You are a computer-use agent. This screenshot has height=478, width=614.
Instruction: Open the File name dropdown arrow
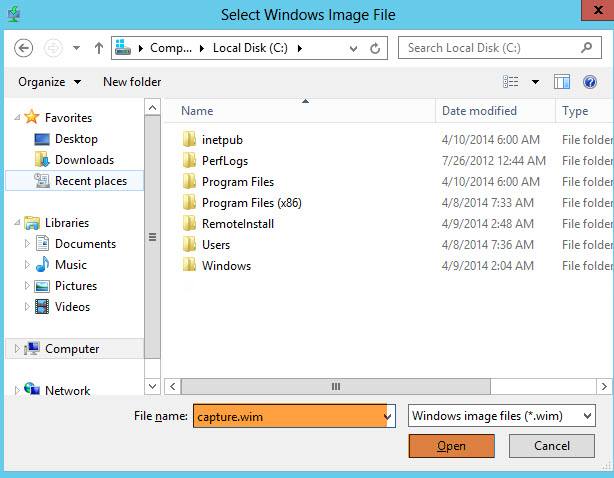(x=388, y=416)
